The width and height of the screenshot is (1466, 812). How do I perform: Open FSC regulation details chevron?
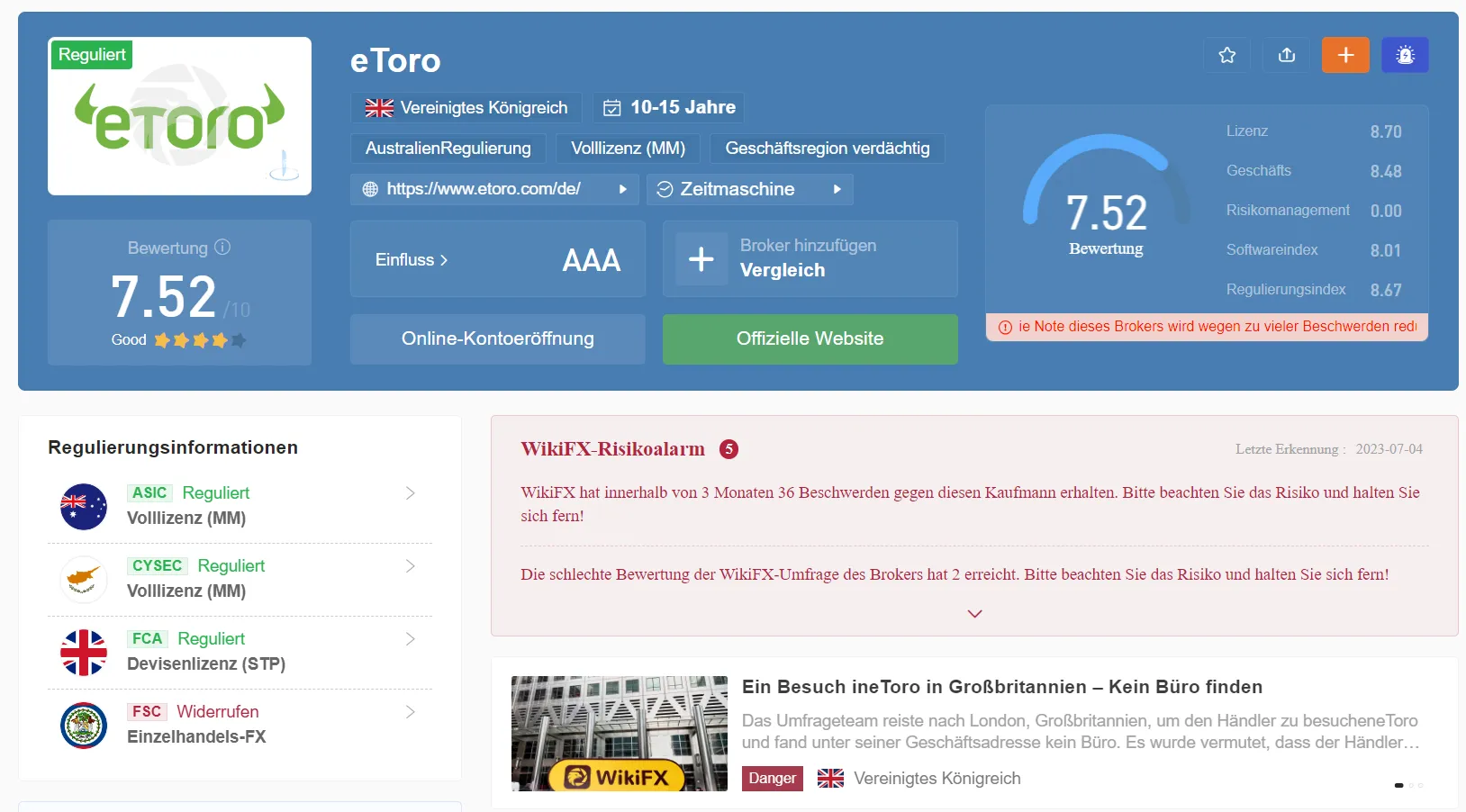pos(410,712)
